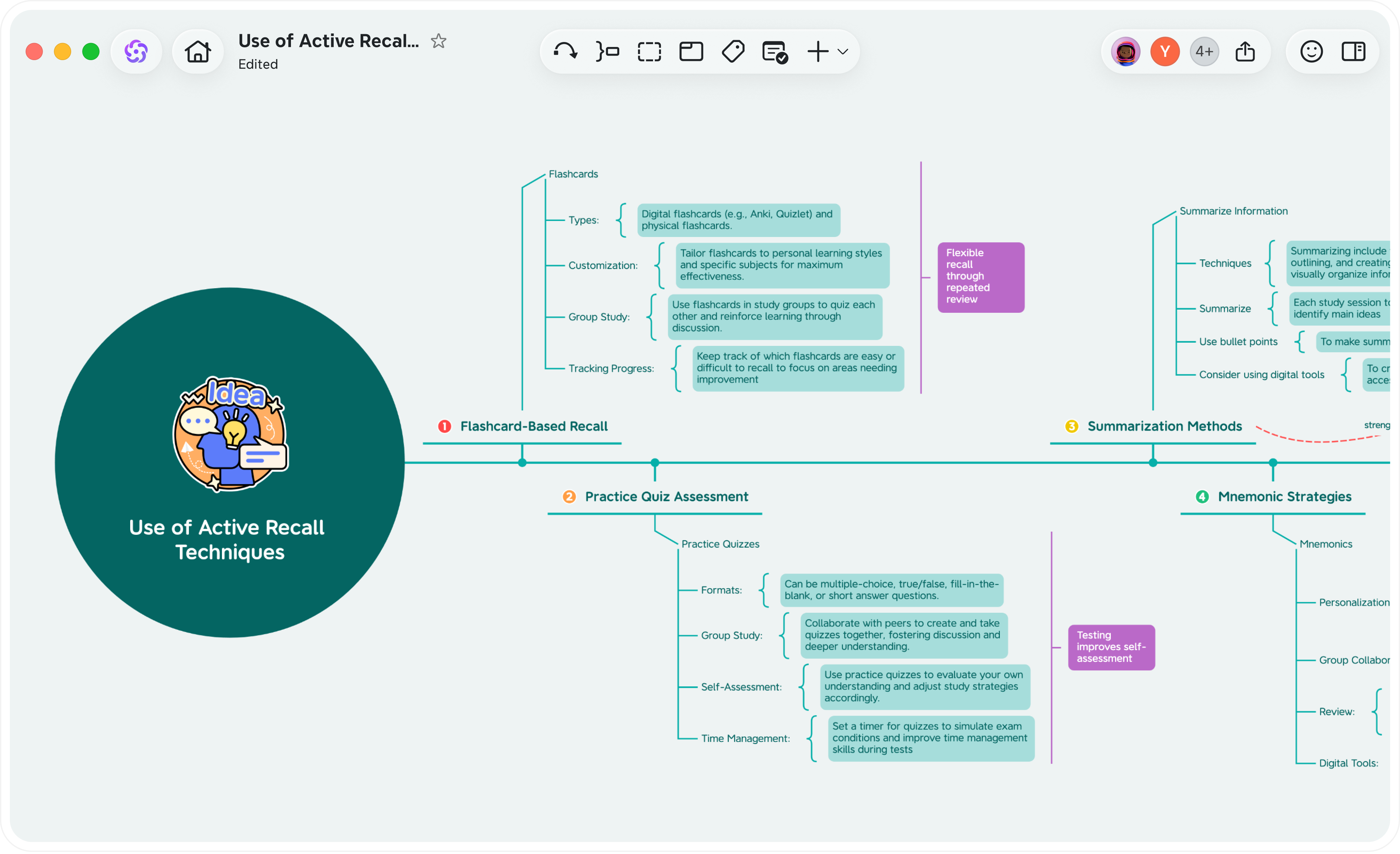Select the Mnemonic Strategies topic
The image size is (1400, 854).
[1285, 496]
